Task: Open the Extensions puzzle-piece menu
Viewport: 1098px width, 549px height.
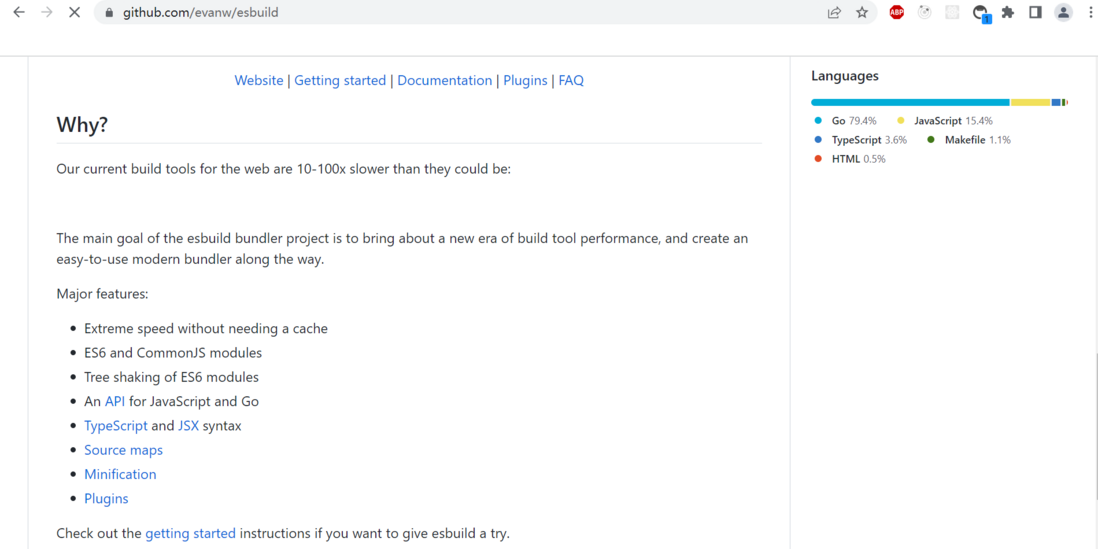Action: (x=1008, y=12)
